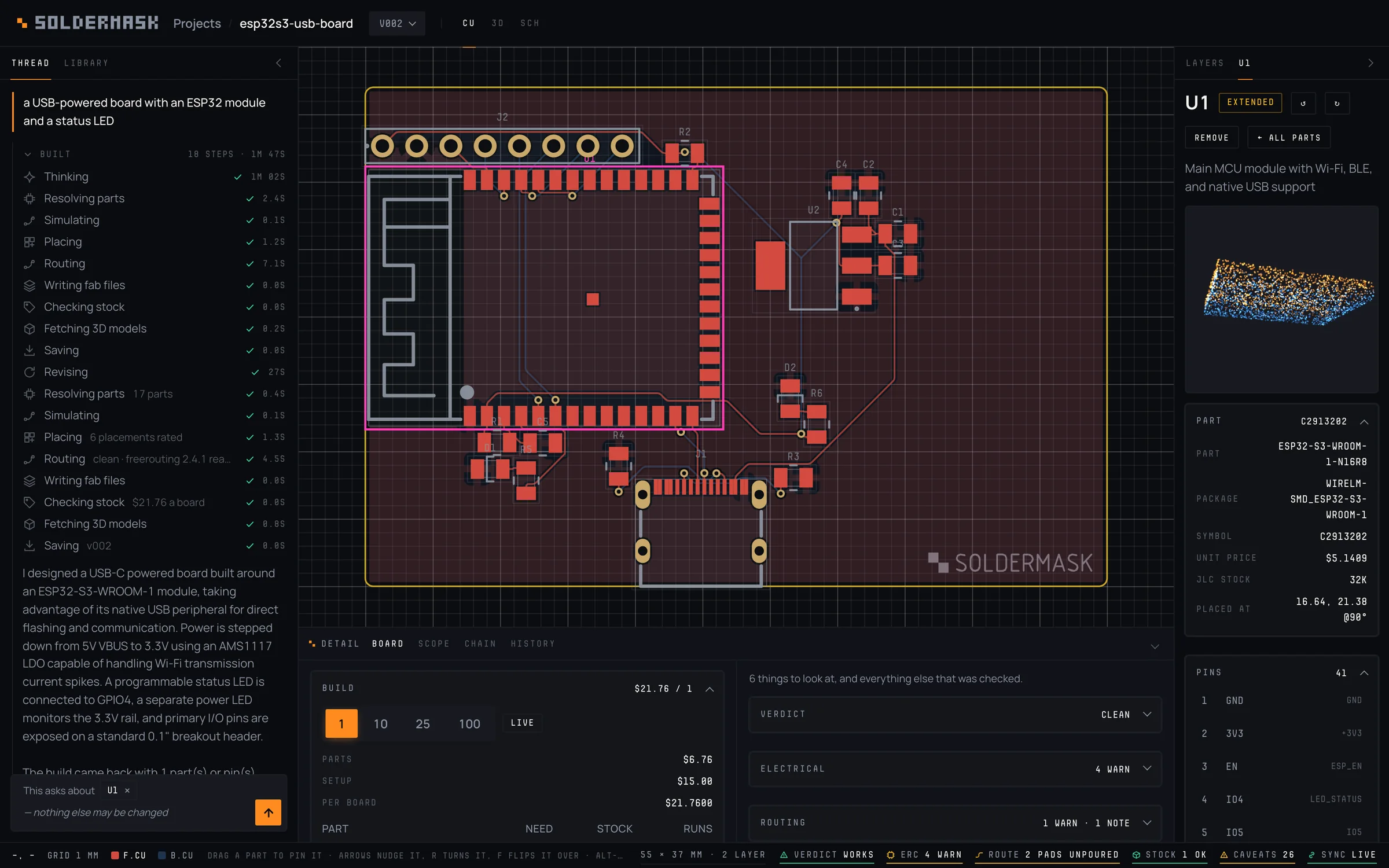Switch to the SCH view tab

tap(530, 23)
